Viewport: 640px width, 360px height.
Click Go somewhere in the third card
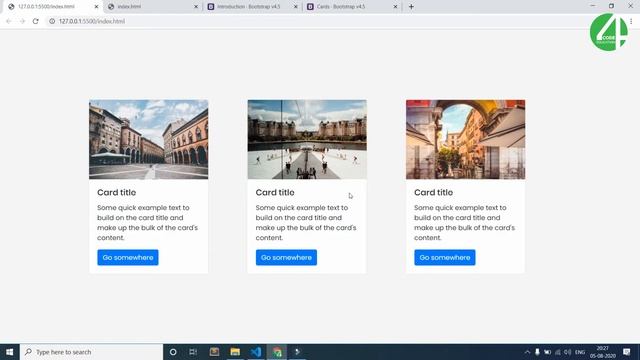pyautogui.click(x=444, y=258)
